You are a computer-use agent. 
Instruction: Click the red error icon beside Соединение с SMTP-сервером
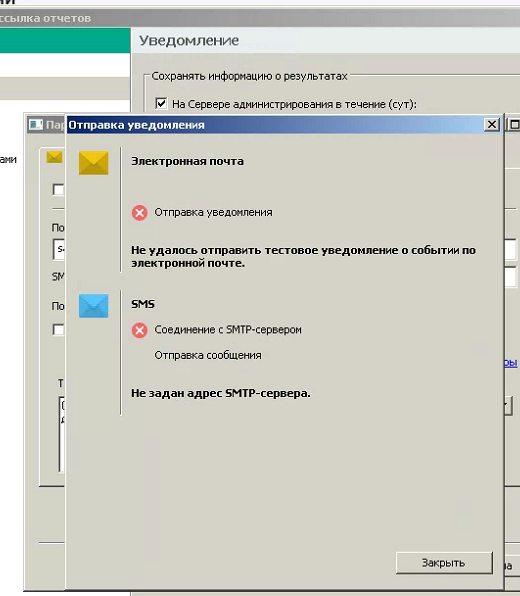click(140, 330)
